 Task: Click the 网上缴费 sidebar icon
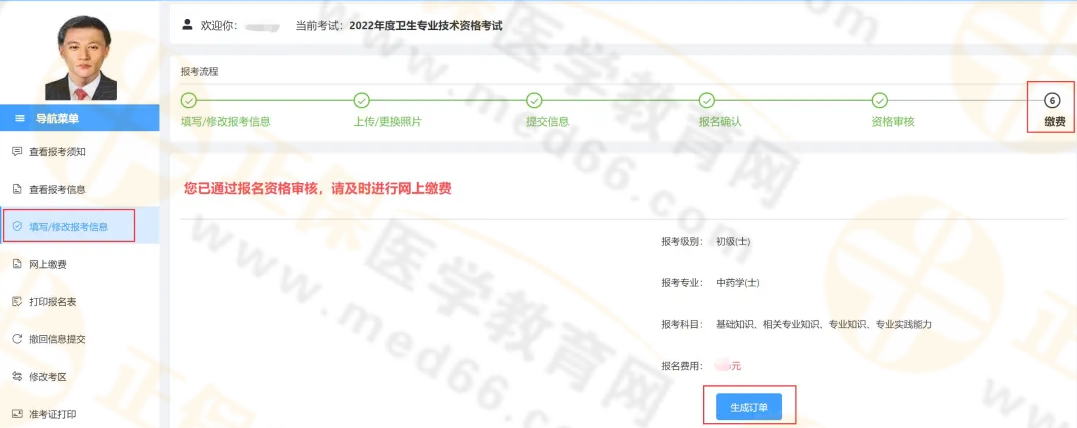pos(16,264)
